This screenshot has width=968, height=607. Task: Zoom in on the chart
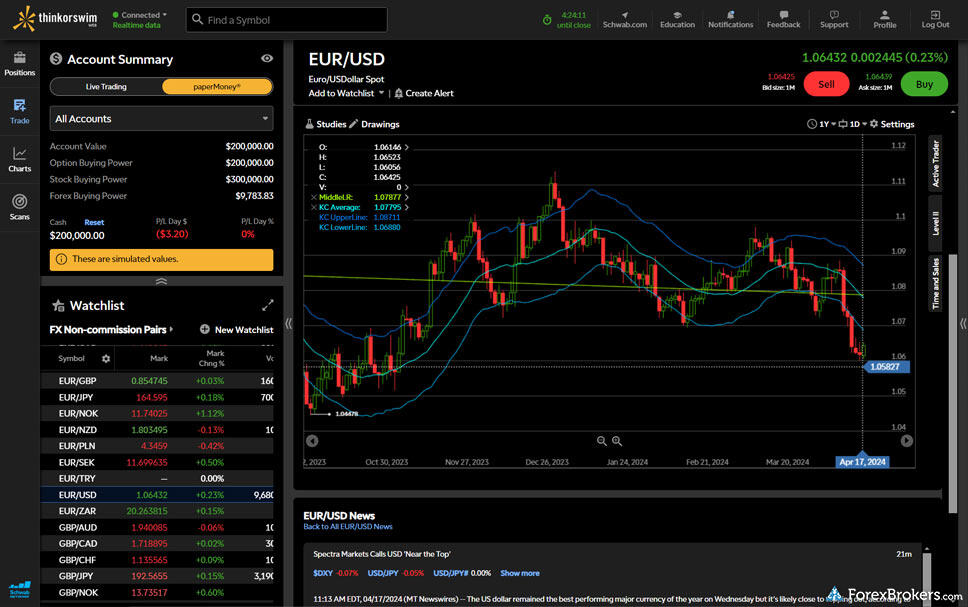click(617, 441)
